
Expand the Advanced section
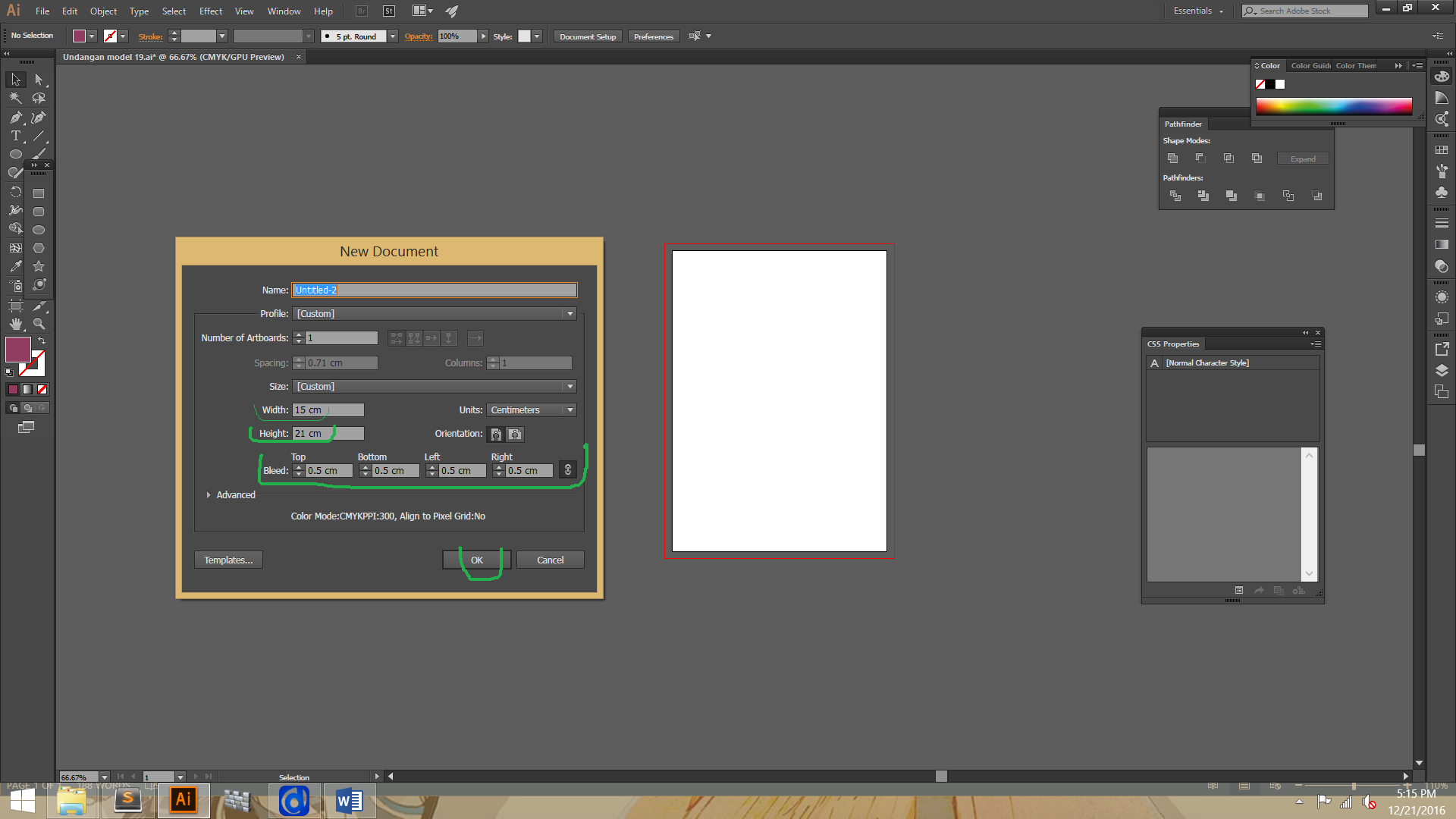tap(209, 495)
